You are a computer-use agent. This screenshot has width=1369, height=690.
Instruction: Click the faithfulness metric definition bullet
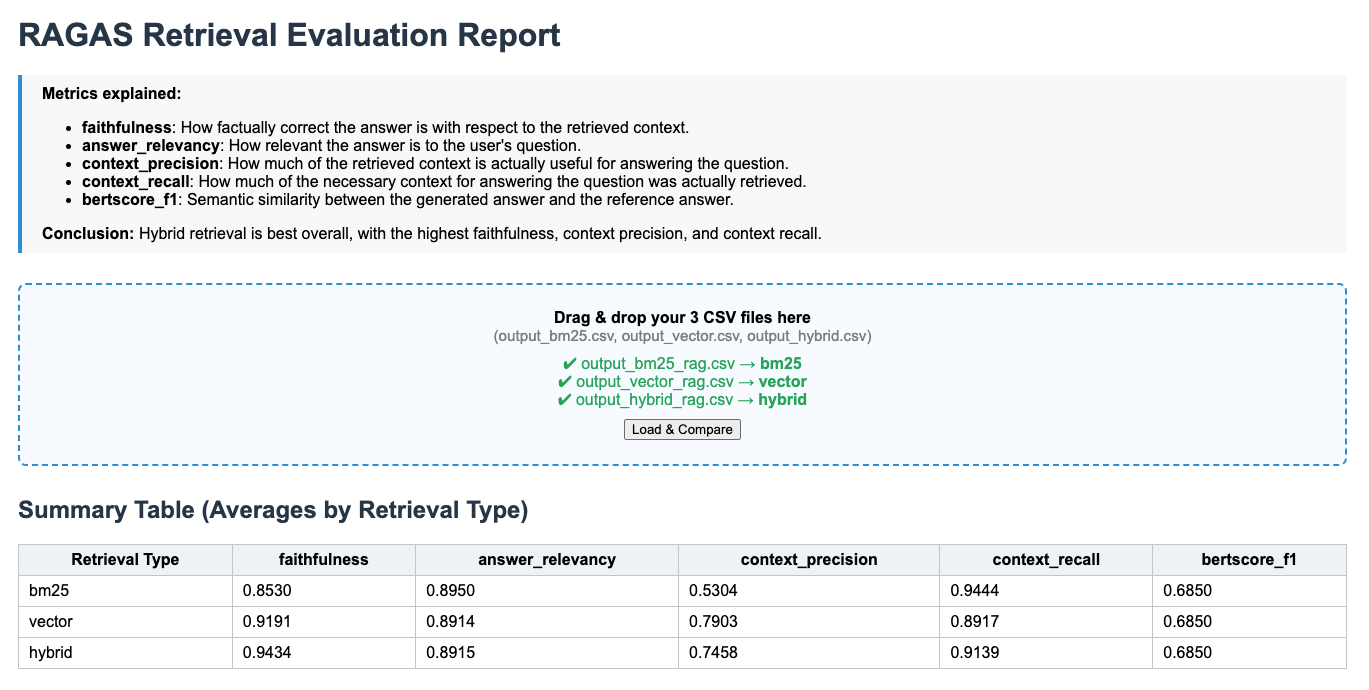click(x=386, y=128)
